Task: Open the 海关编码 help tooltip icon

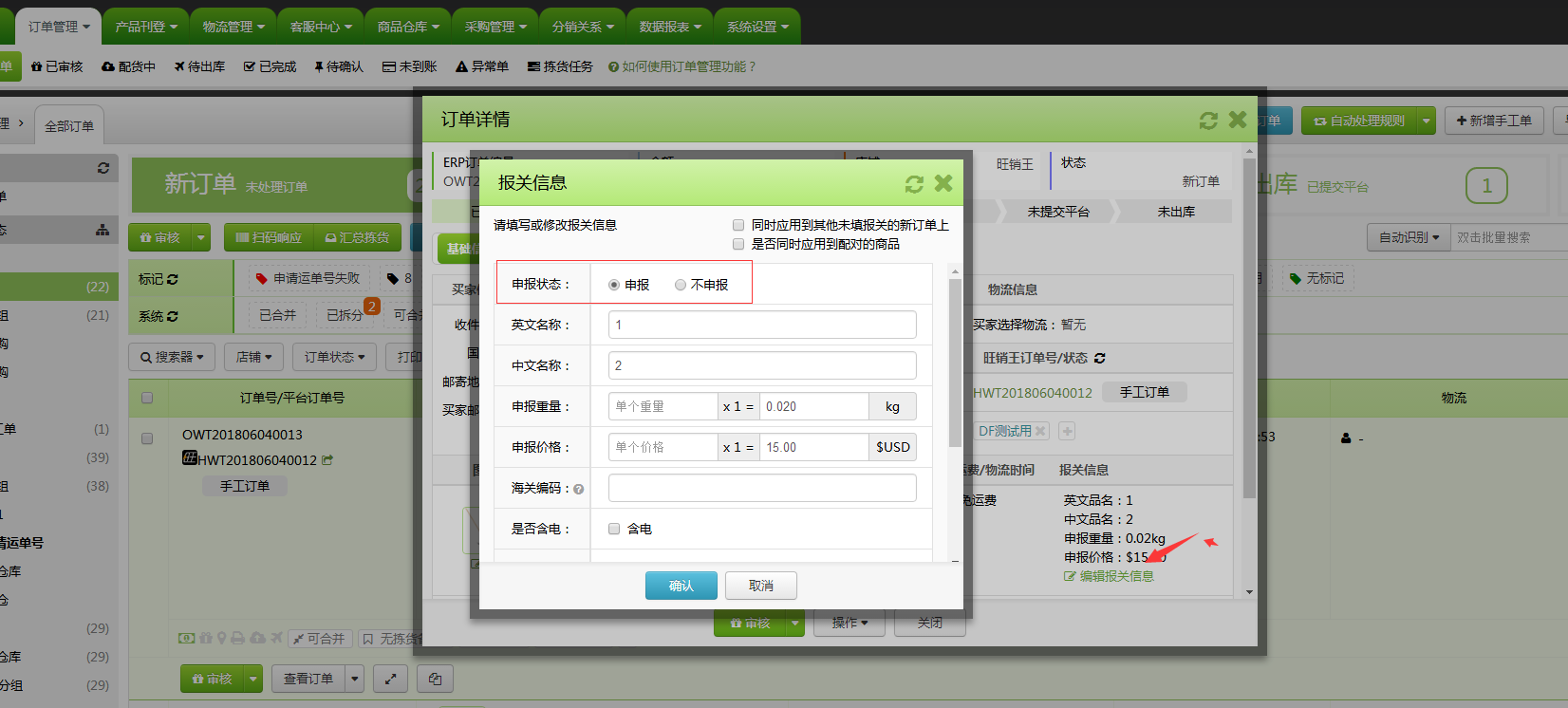Action: click(x=579, y=490)
